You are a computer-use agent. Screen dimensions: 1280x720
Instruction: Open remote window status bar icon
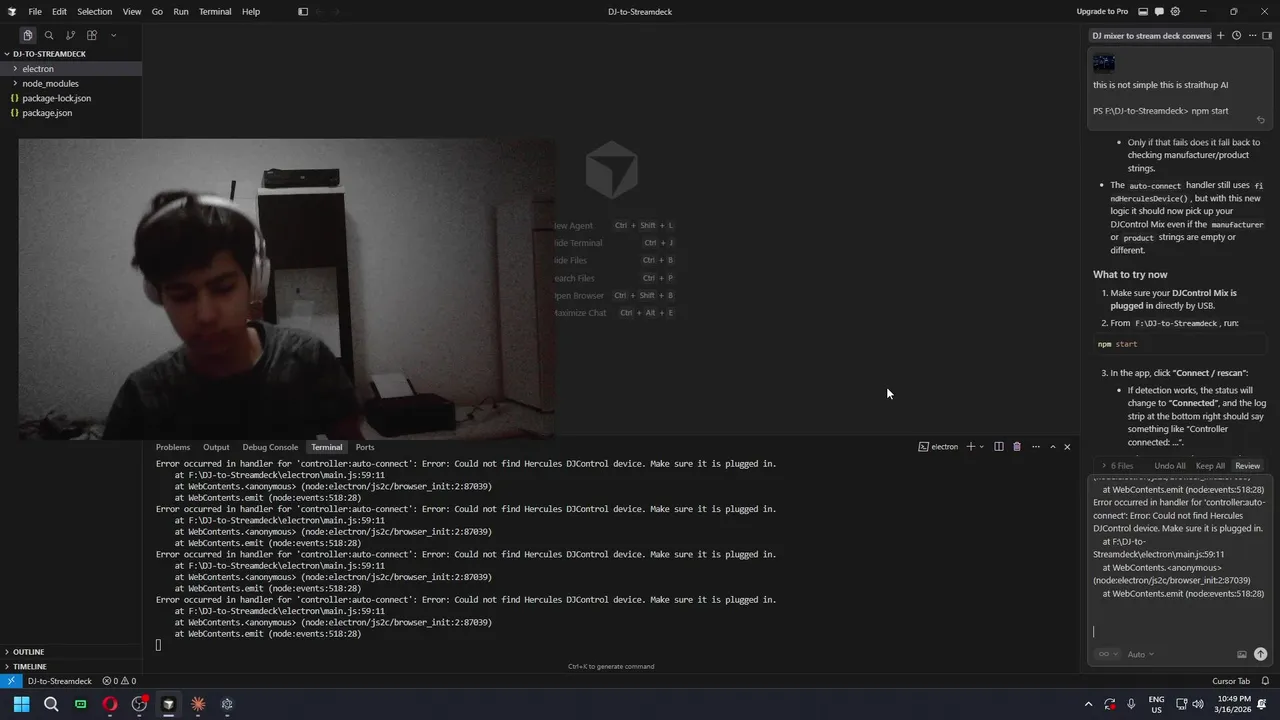click(x=10, y=681)
